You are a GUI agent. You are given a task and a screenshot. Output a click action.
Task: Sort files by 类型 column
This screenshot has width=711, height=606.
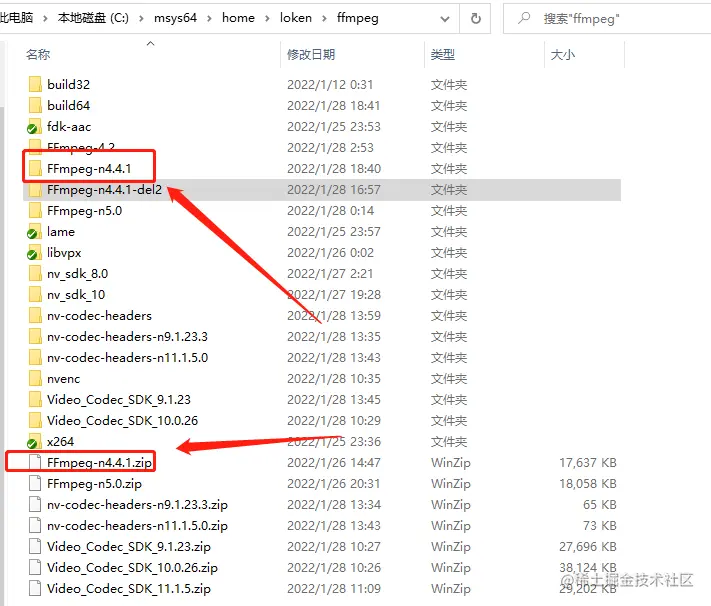(443, 54)
